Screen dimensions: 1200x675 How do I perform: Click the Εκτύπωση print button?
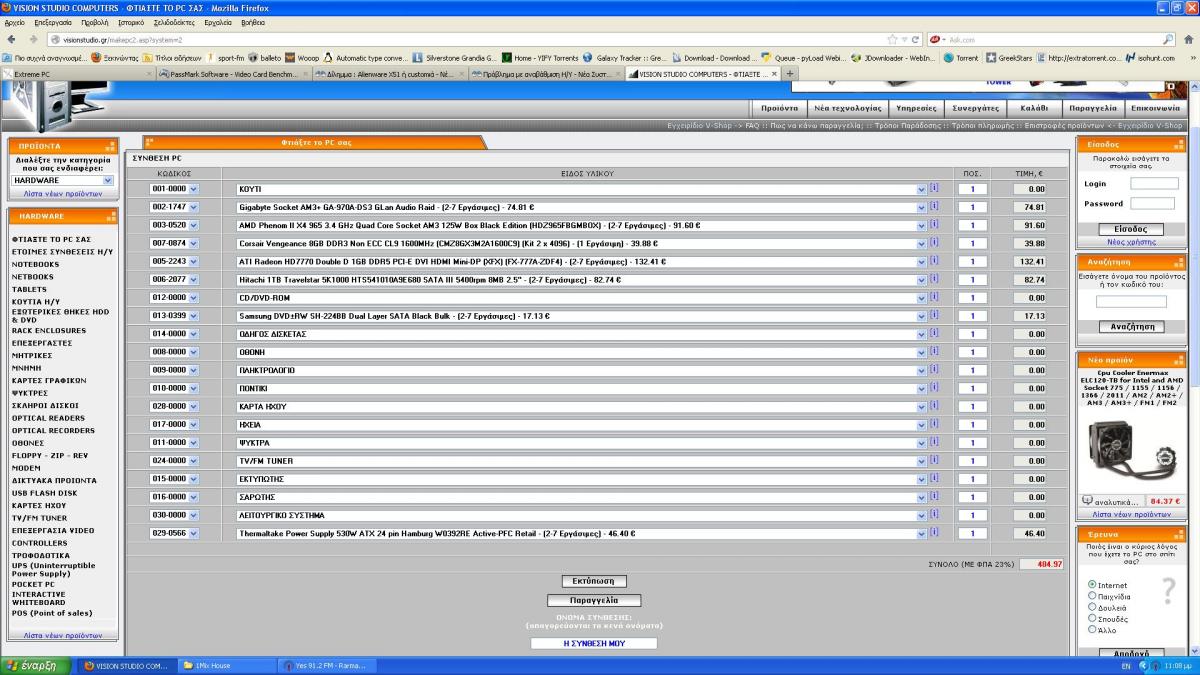pos(593,580)
